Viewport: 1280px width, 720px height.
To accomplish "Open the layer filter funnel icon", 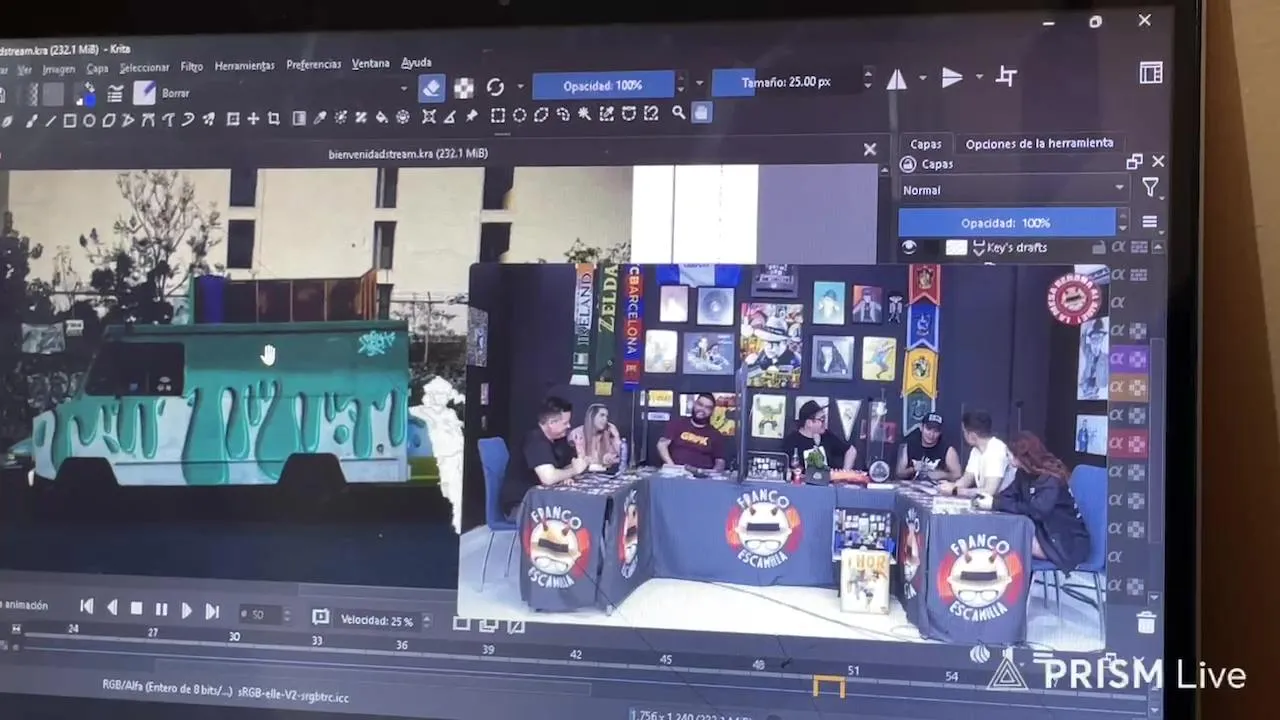I will (1150, 188).
